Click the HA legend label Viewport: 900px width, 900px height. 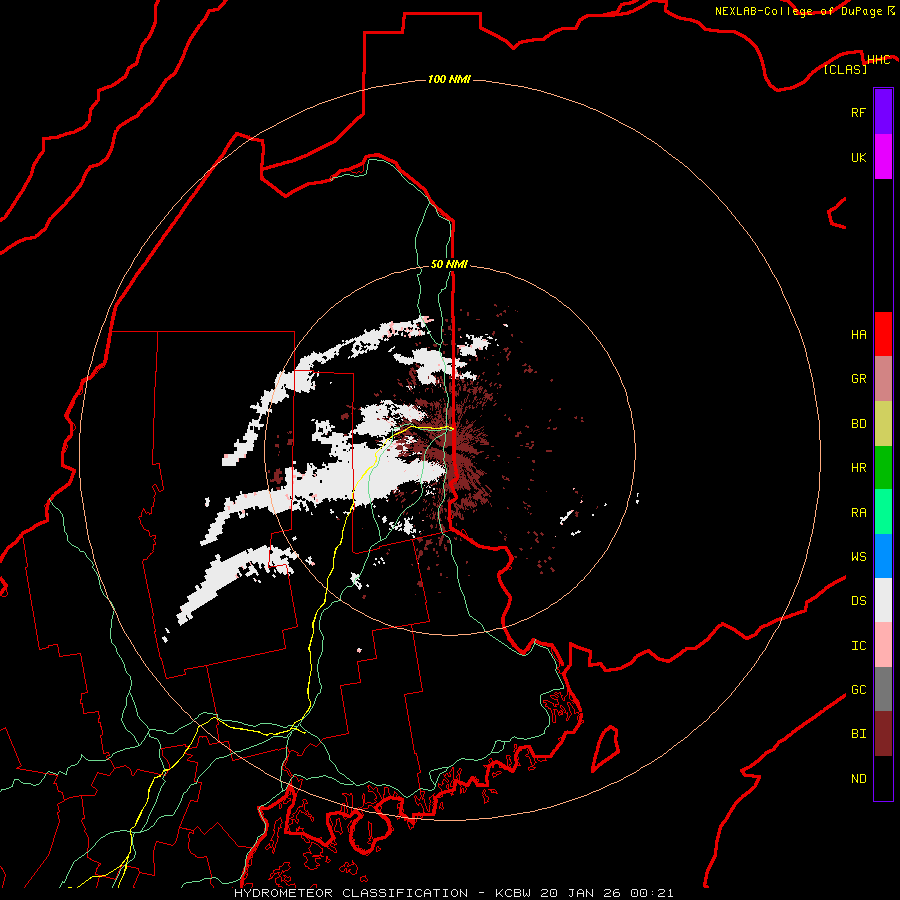pos(858,334)
